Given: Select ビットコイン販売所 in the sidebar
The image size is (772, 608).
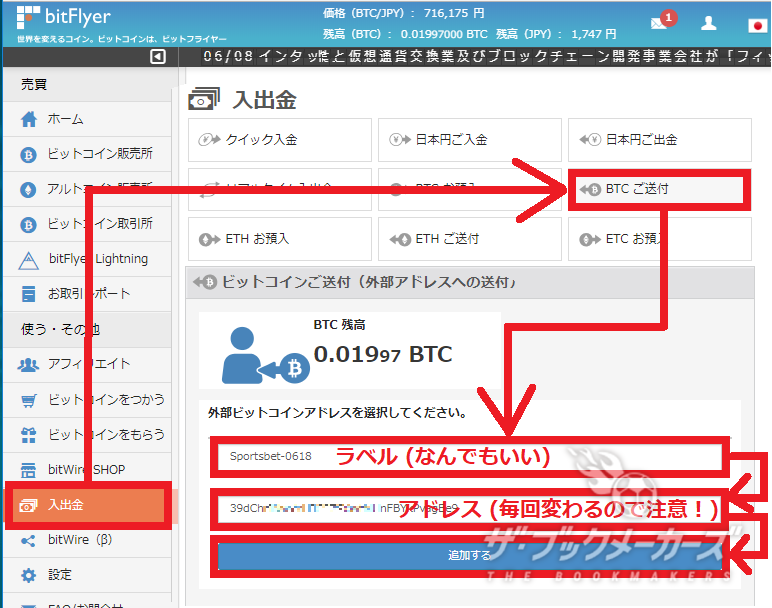Looking at the screenshot, I should click(99, 154).
